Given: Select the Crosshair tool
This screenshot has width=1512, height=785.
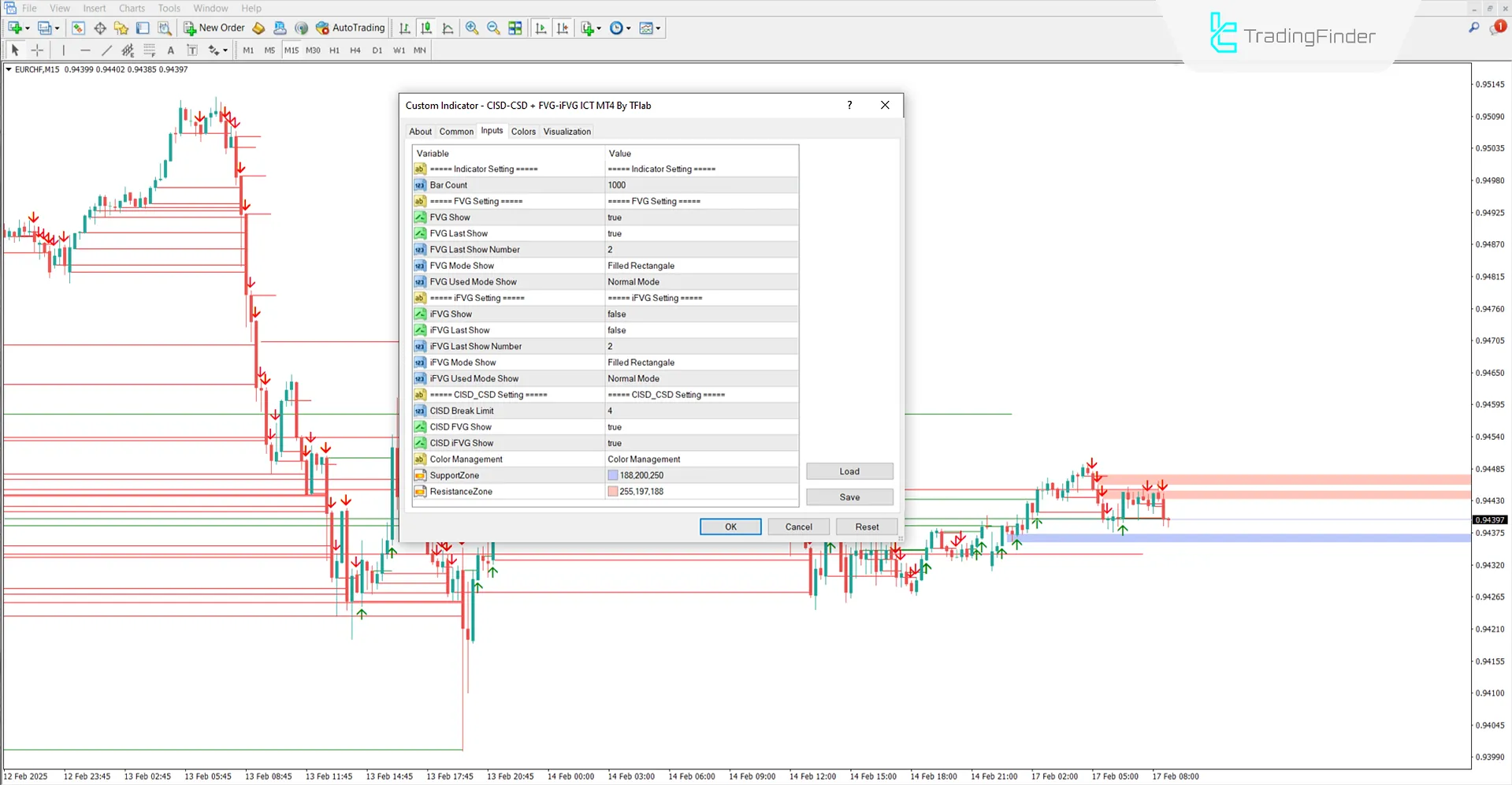Looking at the screenshot, I should [37, 50].
